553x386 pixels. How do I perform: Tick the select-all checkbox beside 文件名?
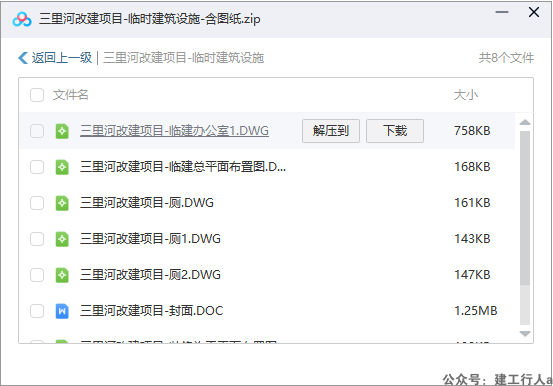pyautogui.click(x=37, y=95)
